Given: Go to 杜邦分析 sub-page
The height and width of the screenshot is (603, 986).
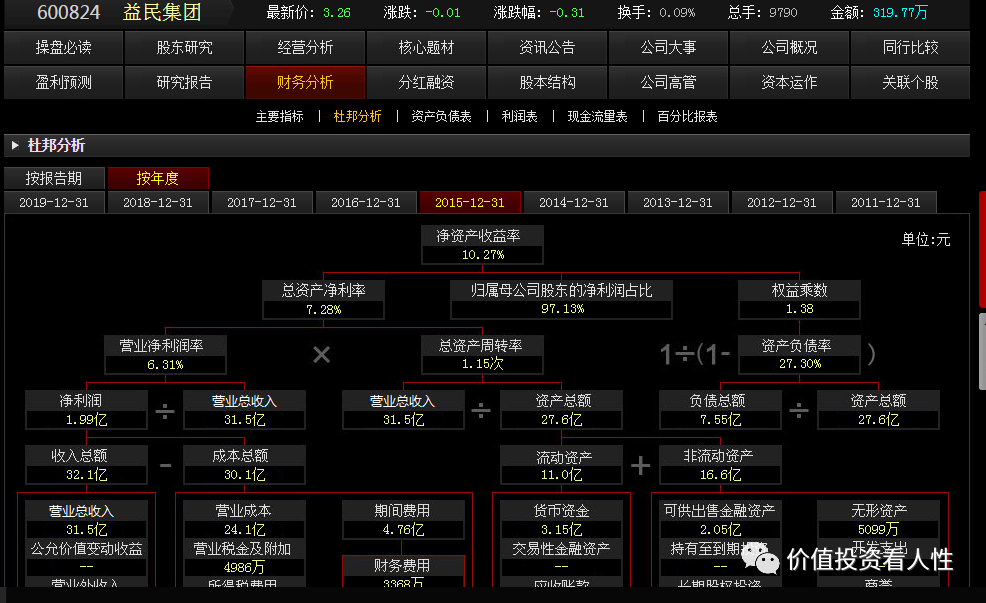Looking at the screenshot, I should 357,116.
